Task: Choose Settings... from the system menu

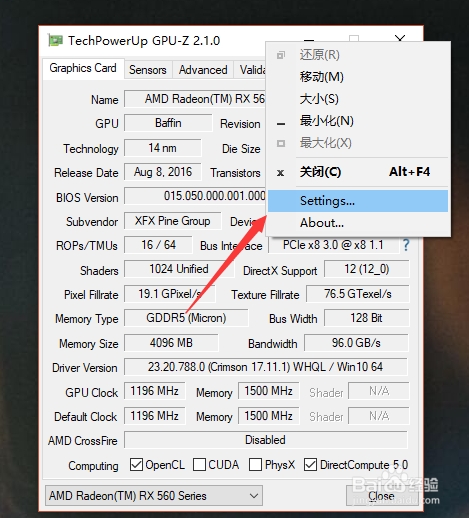Action: (358, 201)
